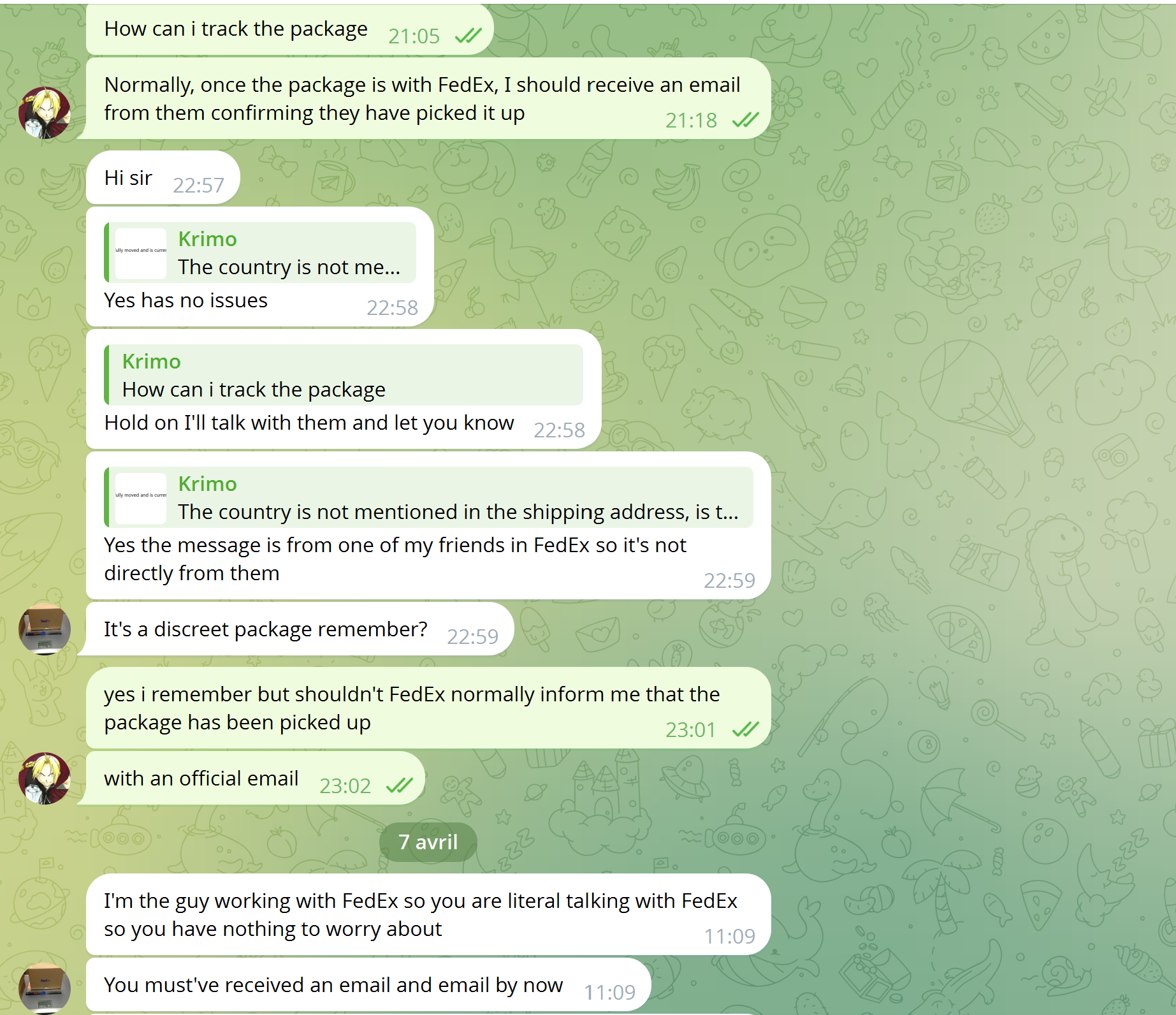Click the "7 avril" date separator
1176x1015 pixels.
(428, 842)
